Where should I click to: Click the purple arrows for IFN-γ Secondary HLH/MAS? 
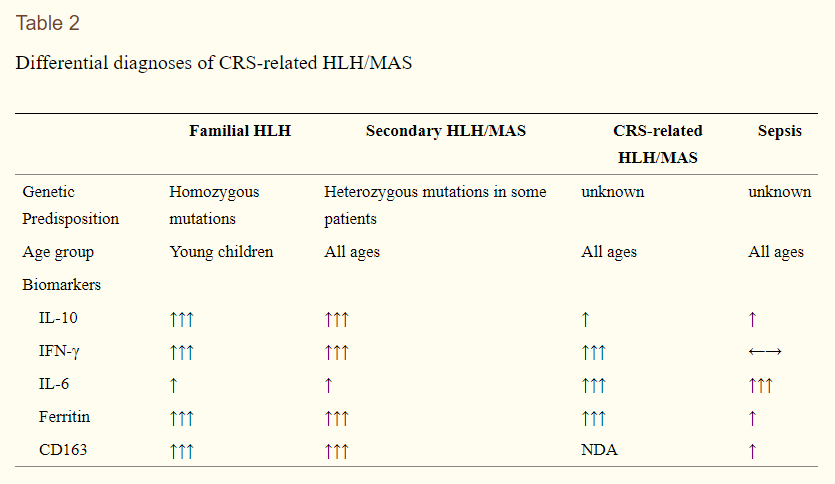click(x=336, y=352)
